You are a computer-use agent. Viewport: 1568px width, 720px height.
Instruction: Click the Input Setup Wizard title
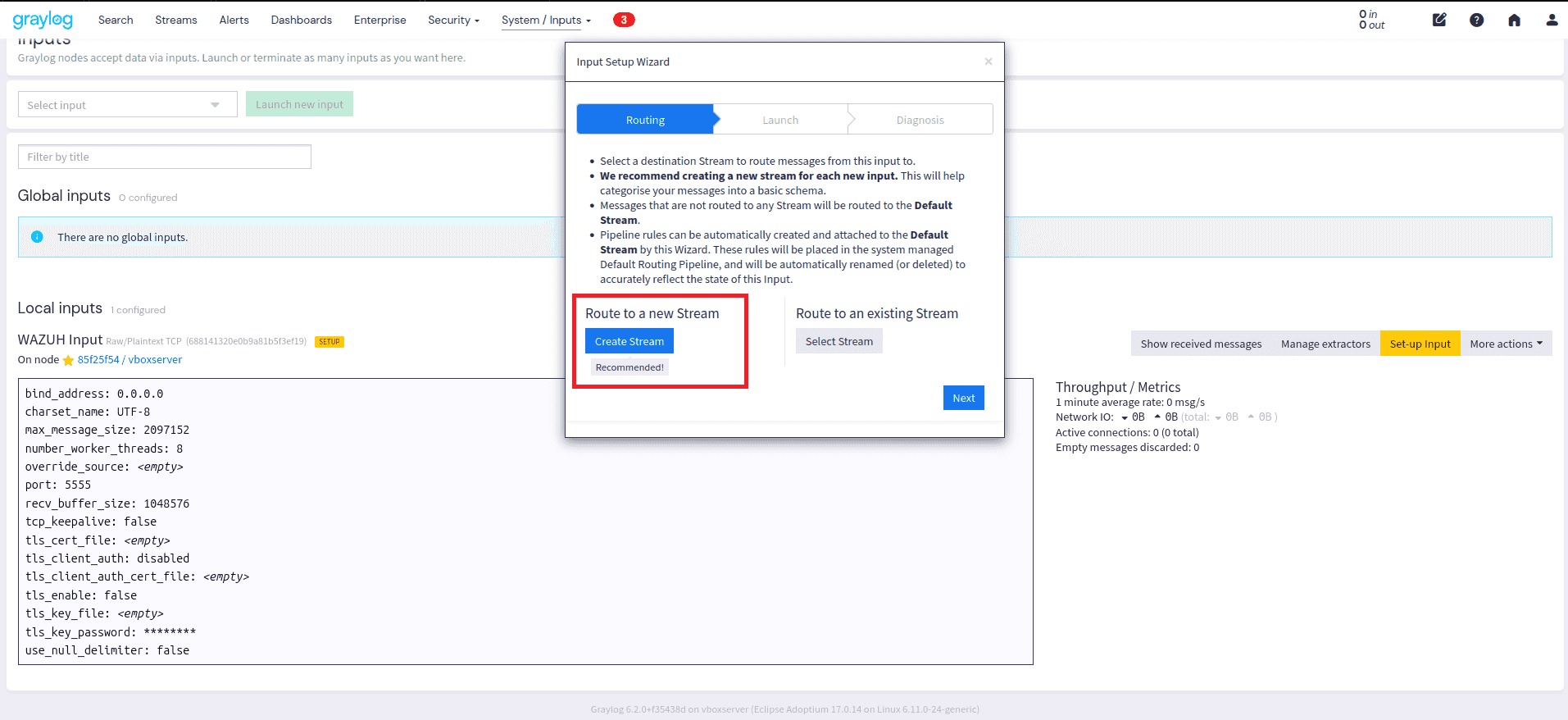click(623, 62)
